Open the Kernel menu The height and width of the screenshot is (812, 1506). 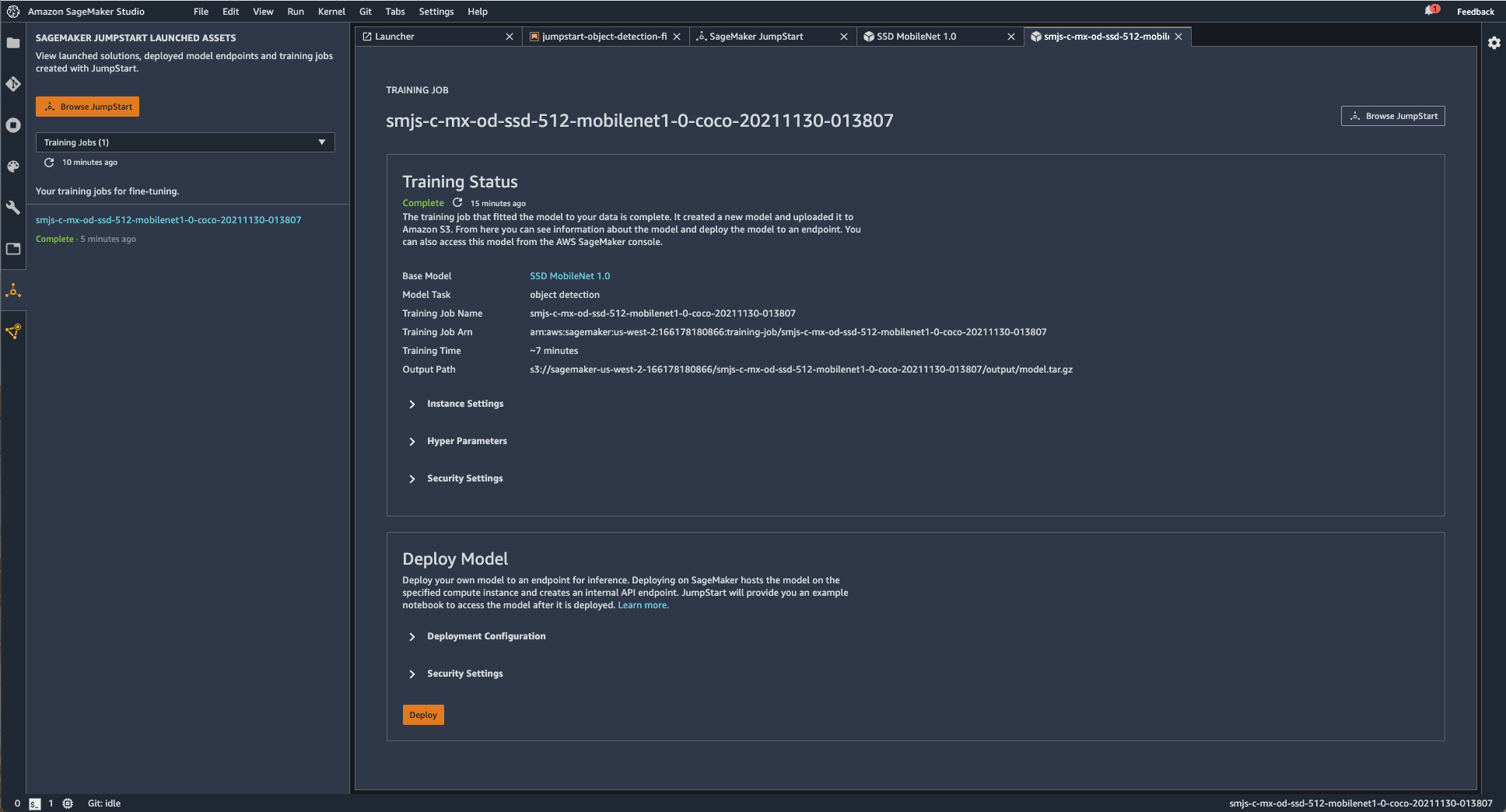click(x=331, y=12)
